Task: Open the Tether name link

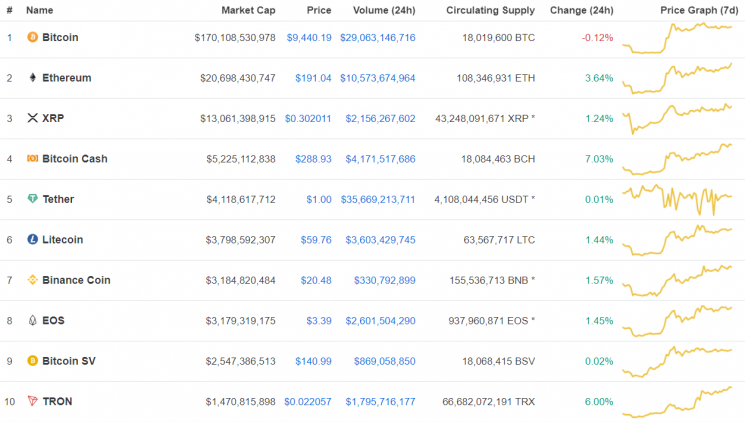Action: point(58,199)
